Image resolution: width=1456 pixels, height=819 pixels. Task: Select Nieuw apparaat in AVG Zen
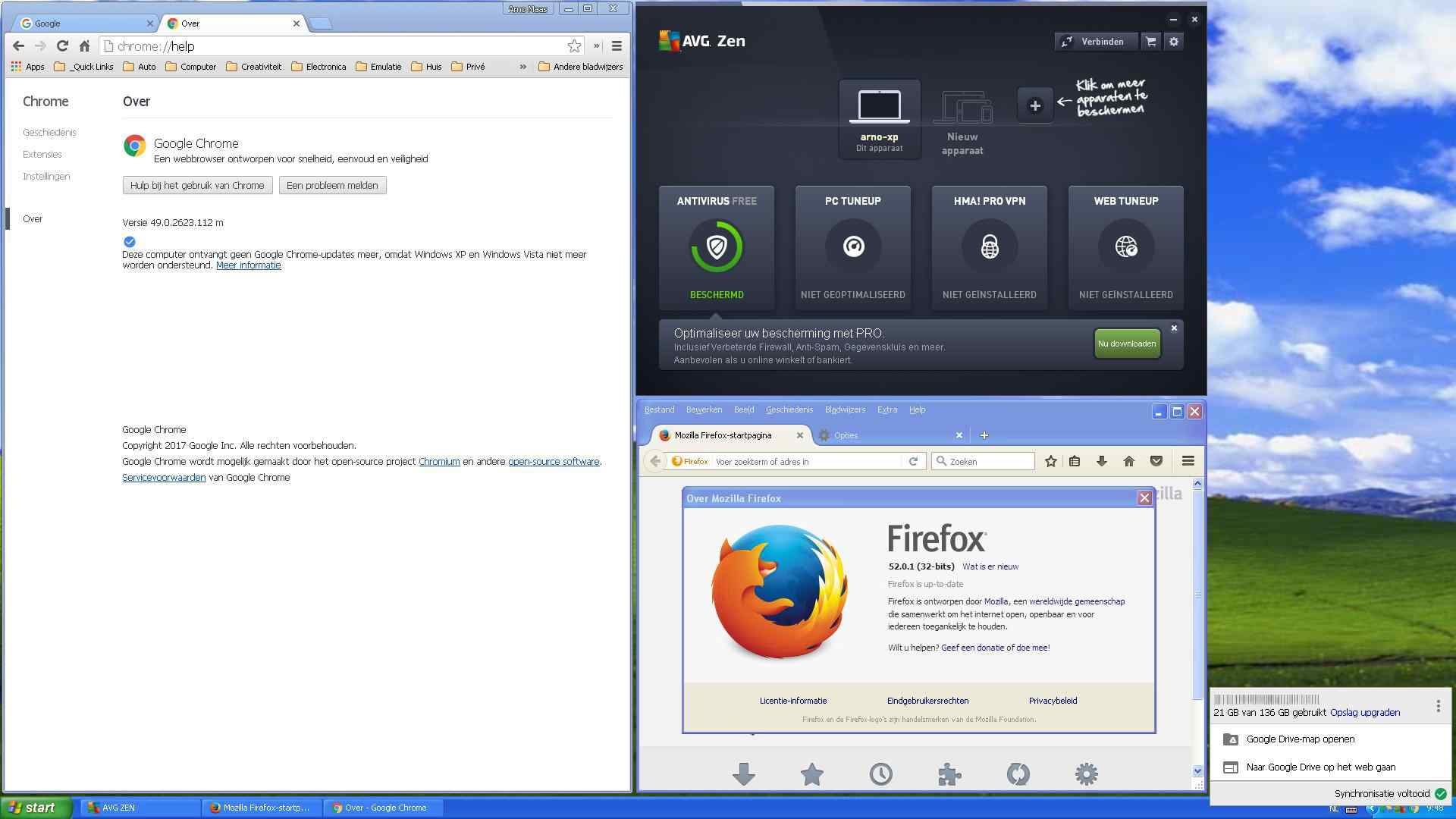(962, 121)
